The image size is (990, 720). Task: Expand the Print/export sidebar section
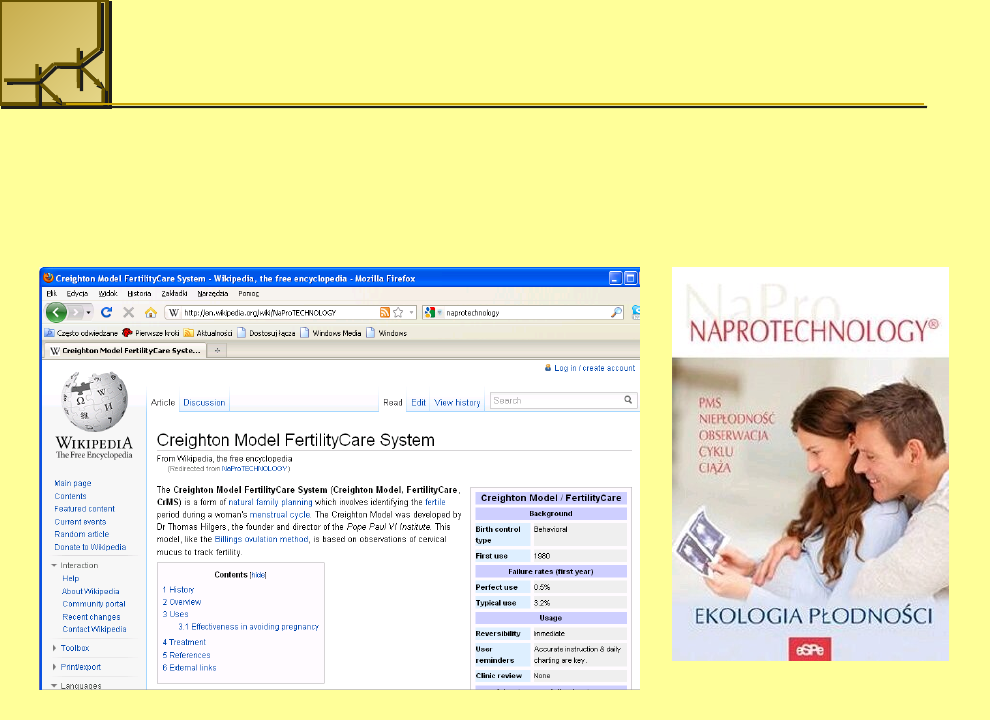(55, 667)
